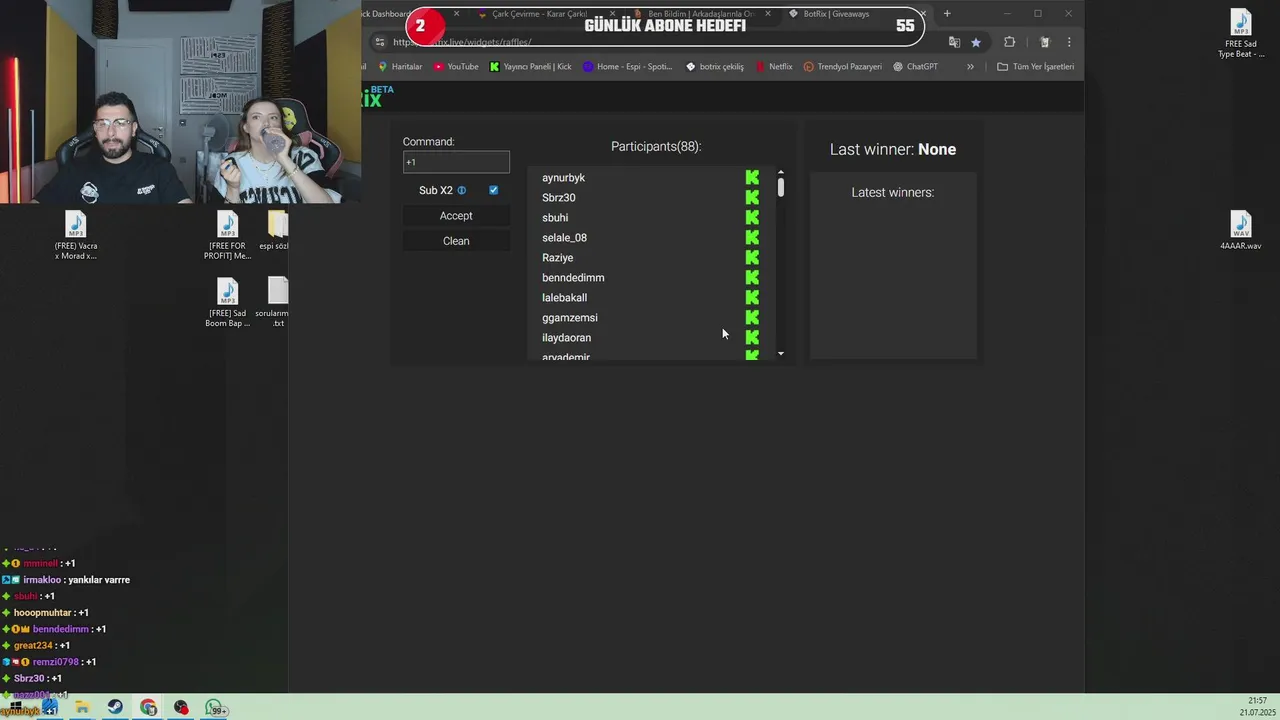Select participant selale_08 in the list

coord(564,238)
